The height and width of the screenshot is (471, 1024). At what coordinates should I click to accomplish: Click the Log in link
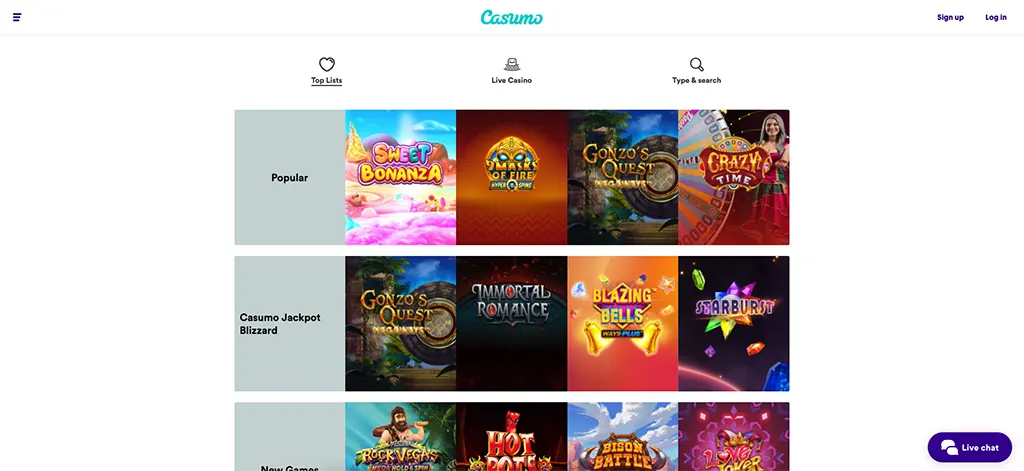pyautogui.click(x=996, y=18)
